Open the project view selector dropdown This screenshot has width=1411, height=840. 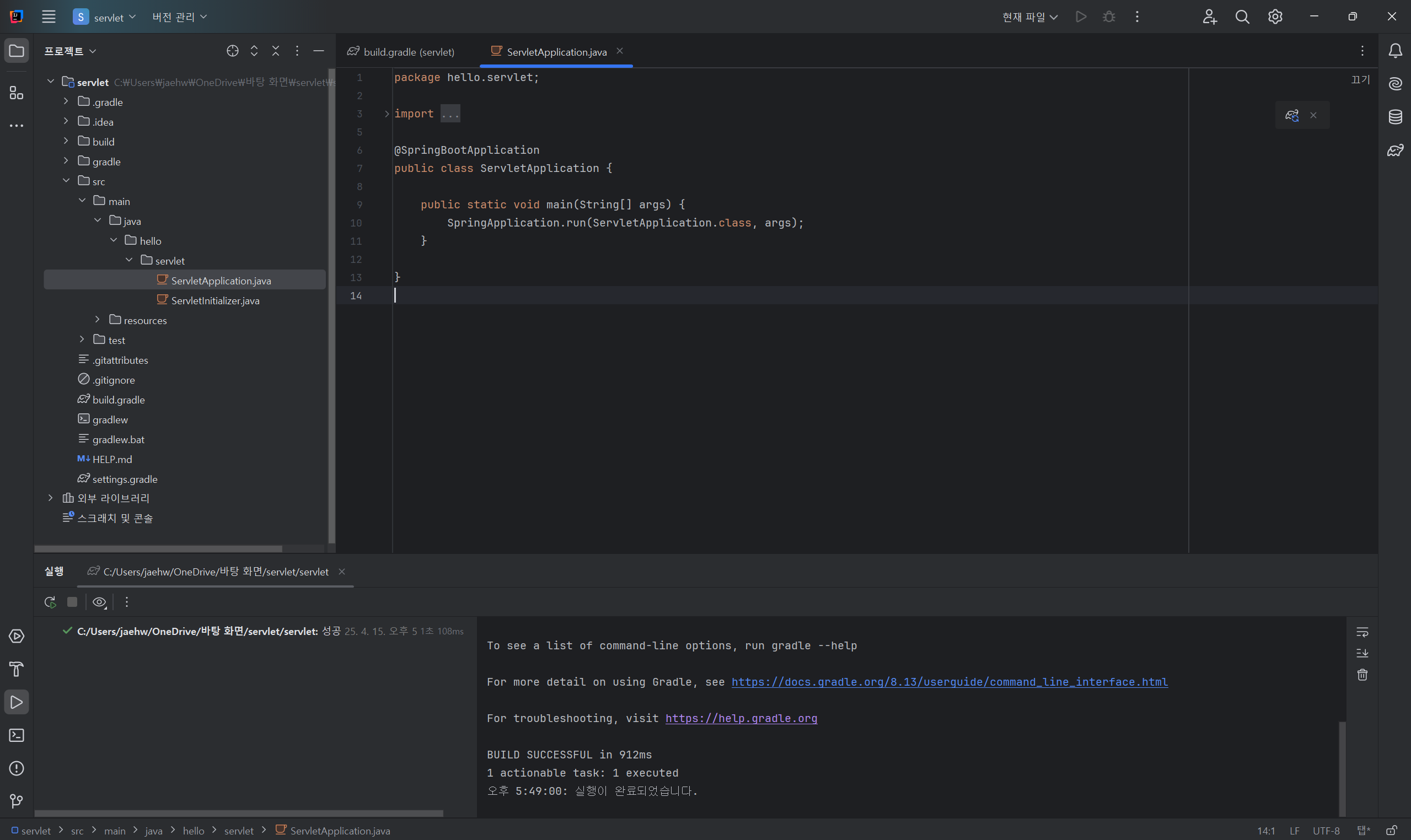tap(70, 51)
